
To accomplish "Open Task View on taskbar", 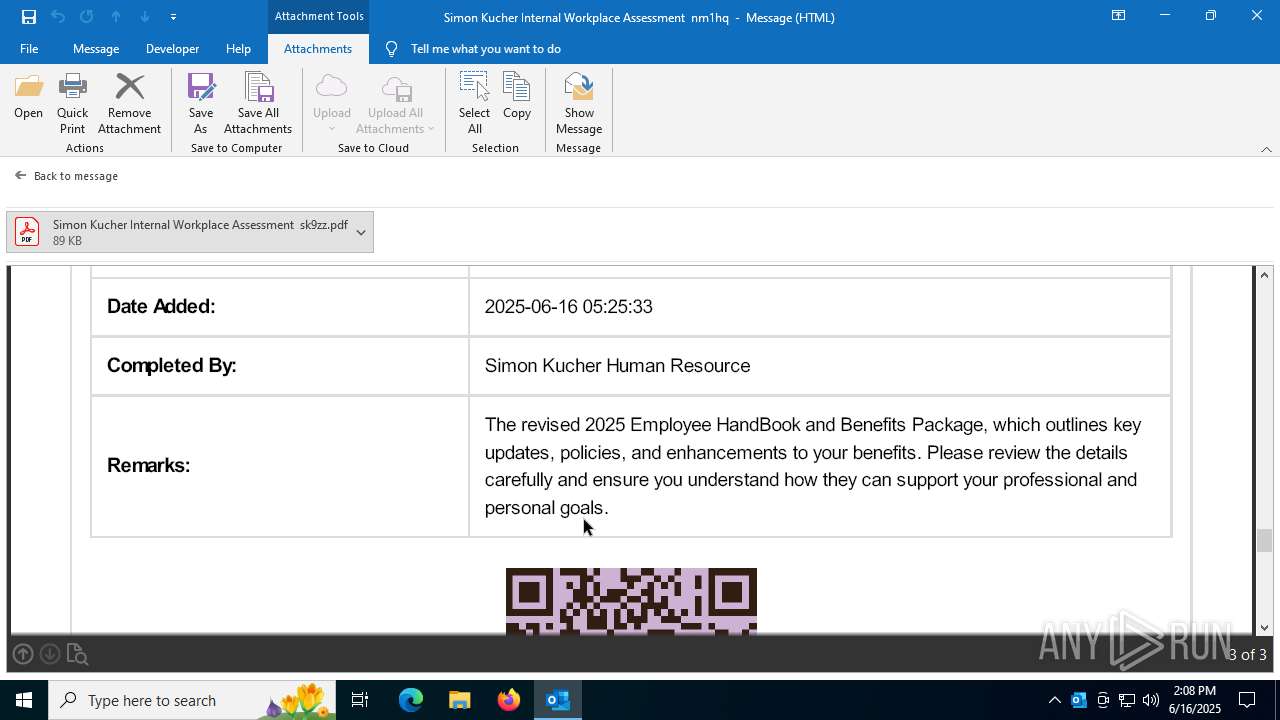I will tap(361, 700).
